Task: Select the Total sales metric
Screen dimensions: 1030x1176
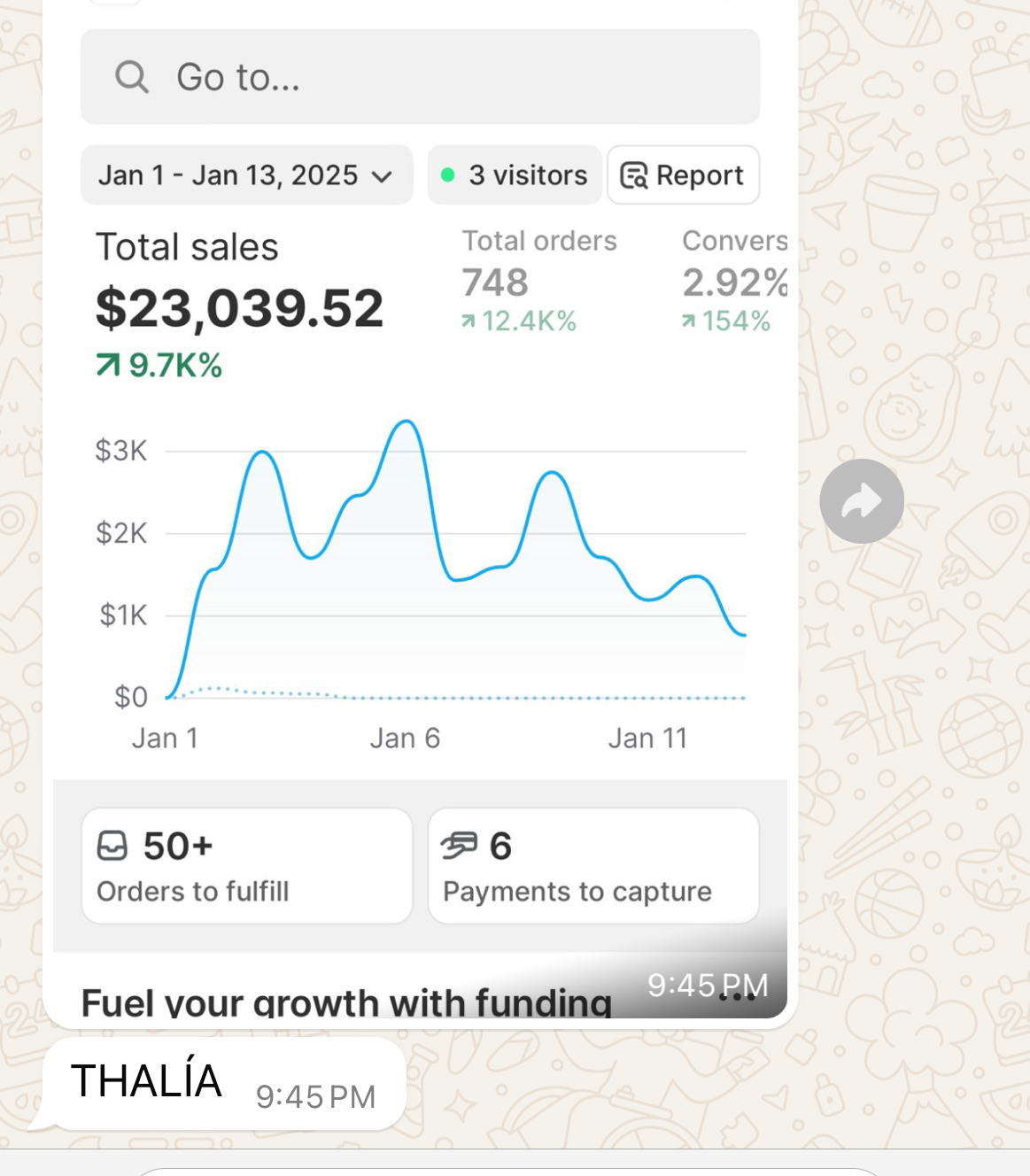Action: point(239,290)
